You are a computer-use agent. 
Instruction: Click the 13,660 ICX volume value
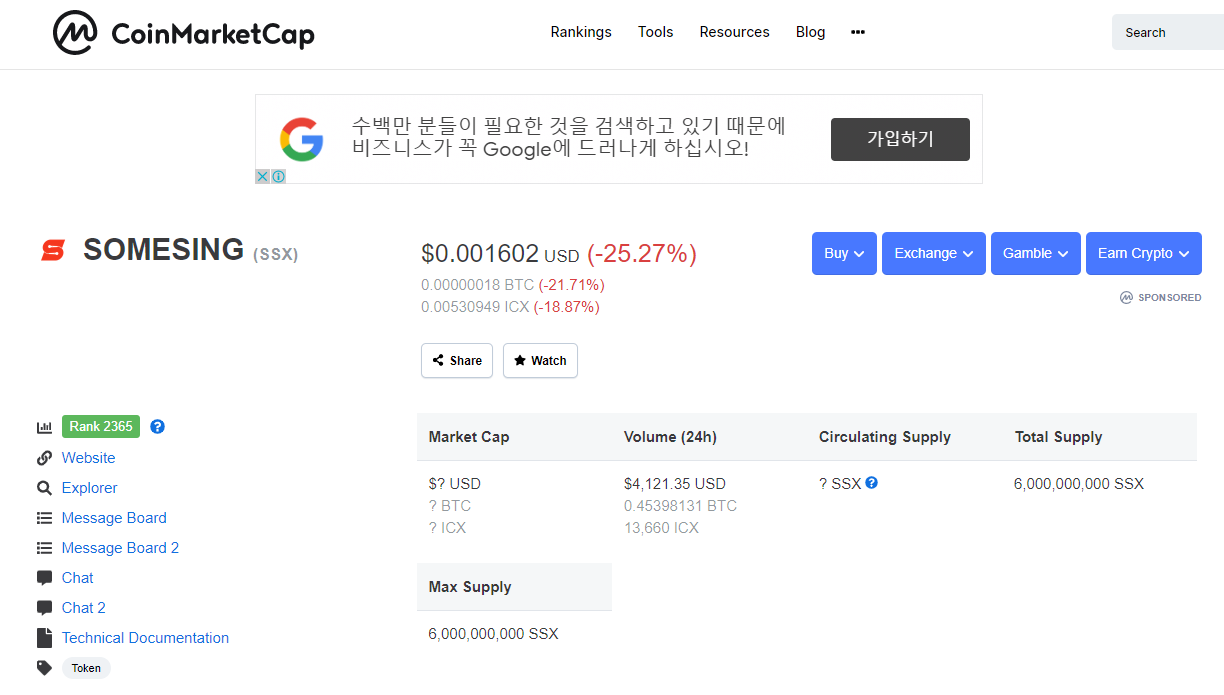point(661,528)
